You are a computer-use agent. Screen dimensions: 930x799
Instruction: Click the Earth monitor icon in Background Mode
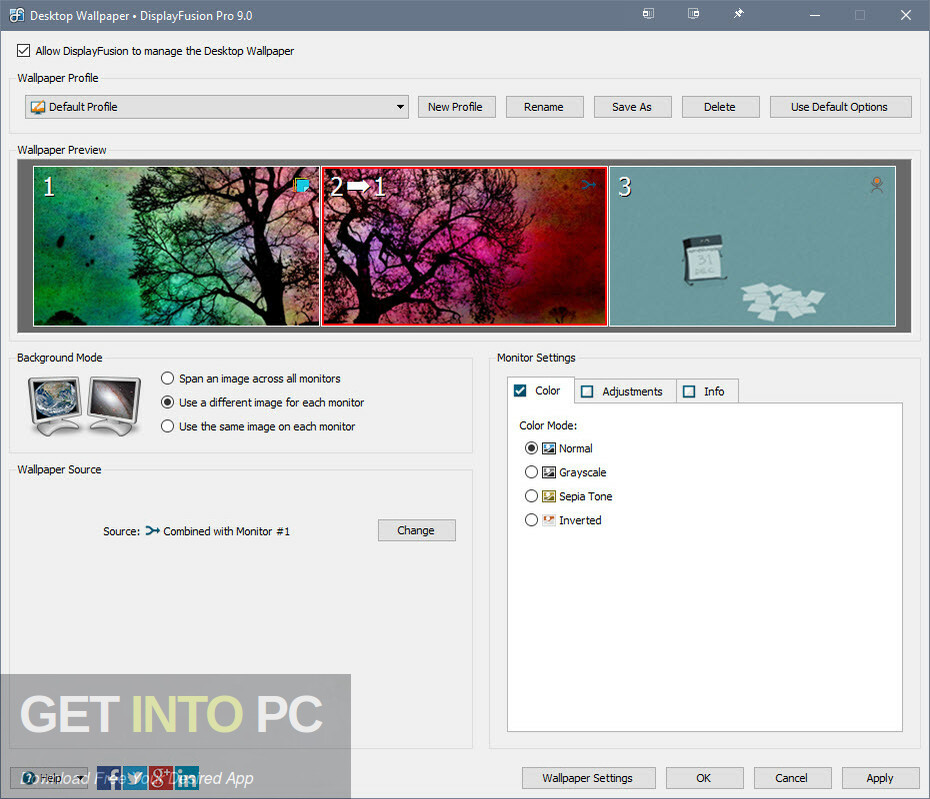click(55, 406)
